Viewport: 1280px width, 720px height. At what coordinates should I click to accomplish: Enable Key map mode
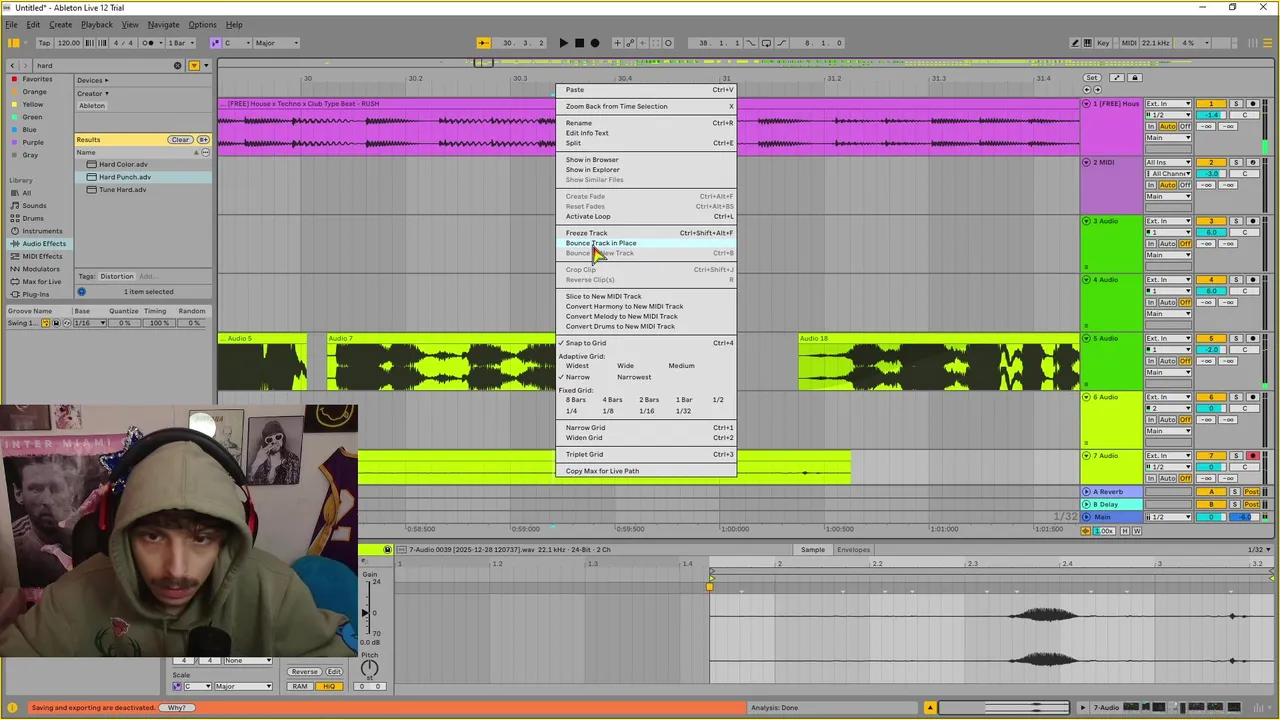pos(1103,43)
